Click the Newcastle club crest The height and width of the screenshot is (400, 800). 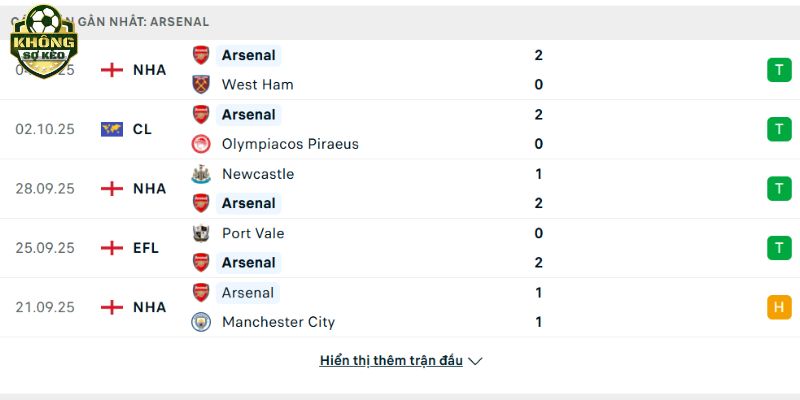(x=201, y=174)
